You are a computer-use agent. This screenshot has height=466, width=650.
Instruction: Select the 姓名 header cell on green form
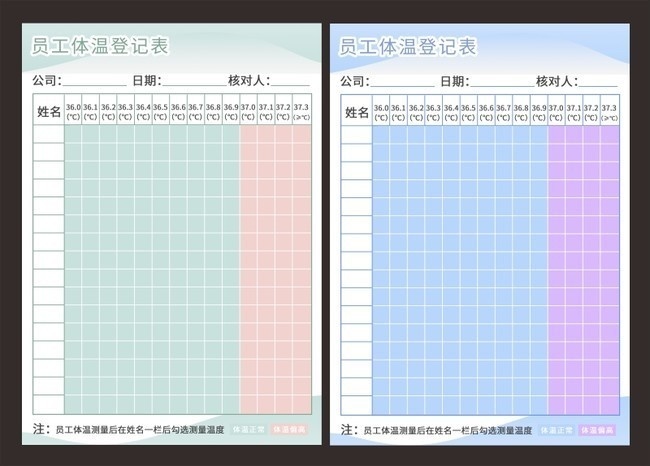(49, 109)
